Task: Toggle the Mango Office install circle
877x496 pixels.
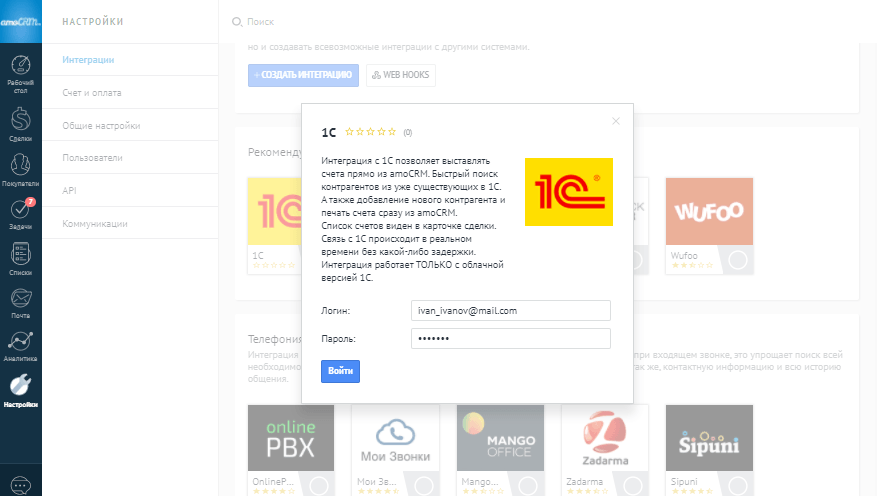Action: pos(527,486)
